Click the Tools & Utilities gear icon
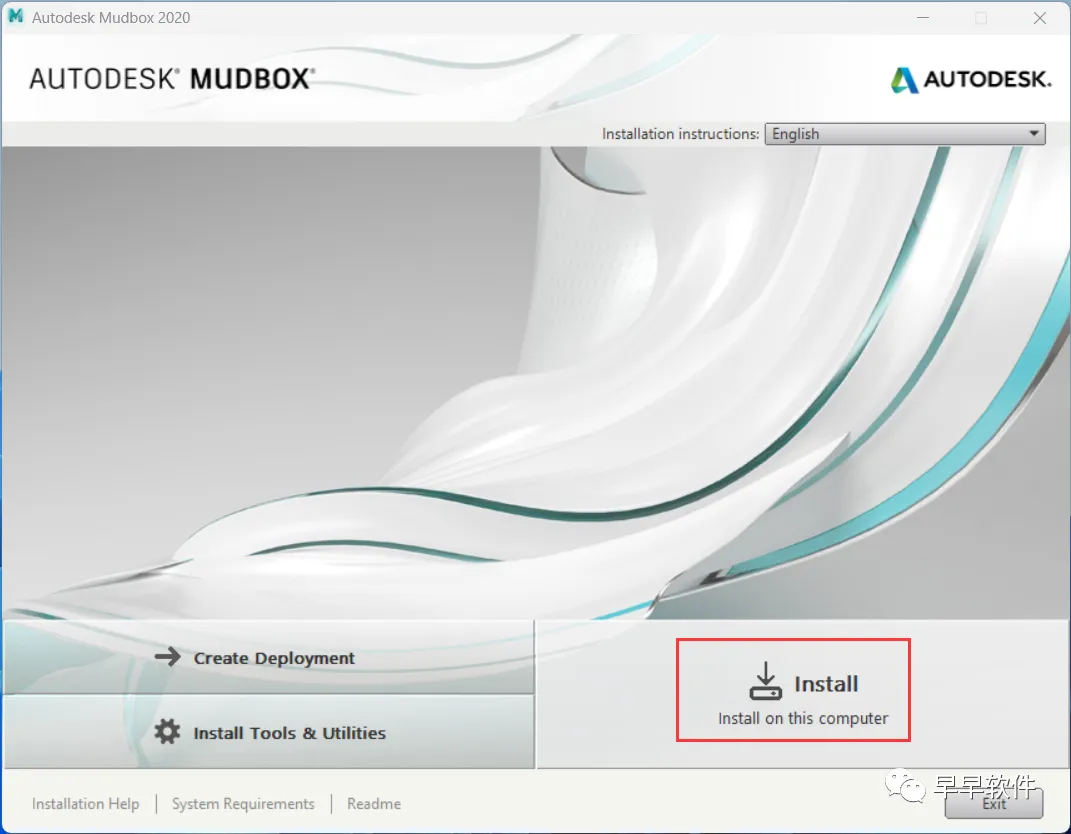This screenshot has width=1071, height=834. click(x=167, y=732)
